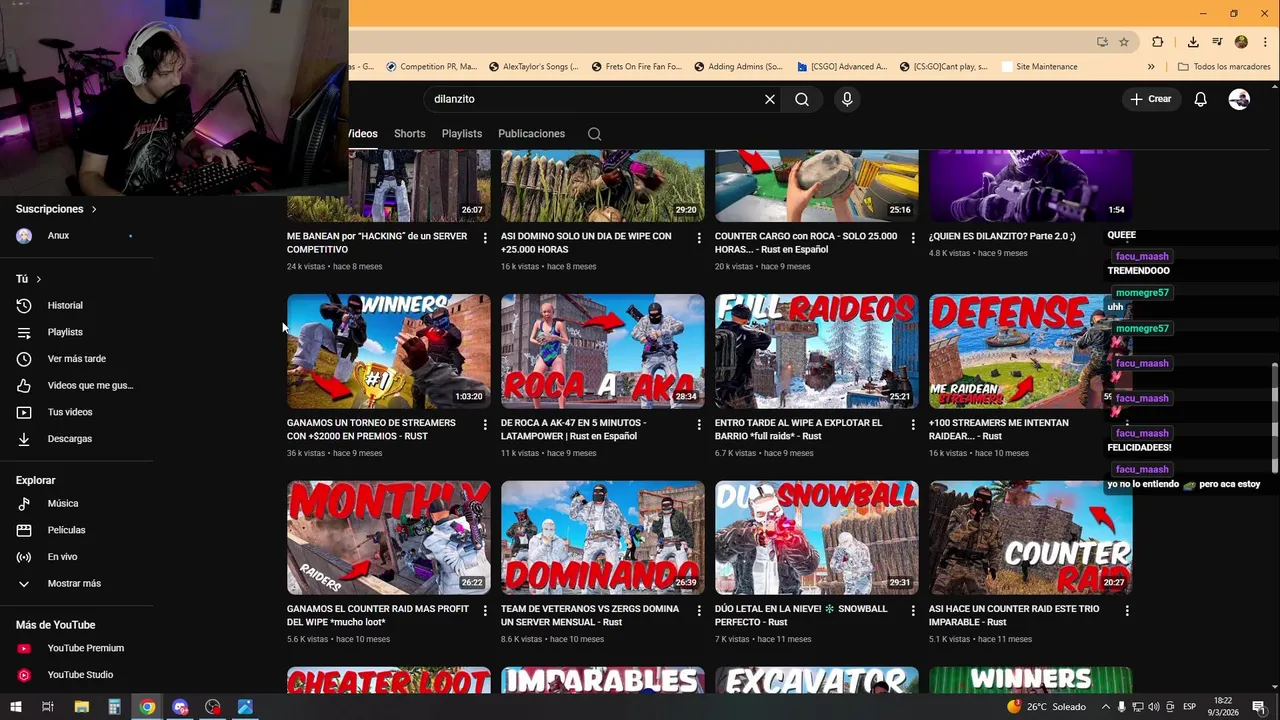Open the Adding Admins bookmark
The width and height of the screenshot is (1280, 720).
pos(738,67)
